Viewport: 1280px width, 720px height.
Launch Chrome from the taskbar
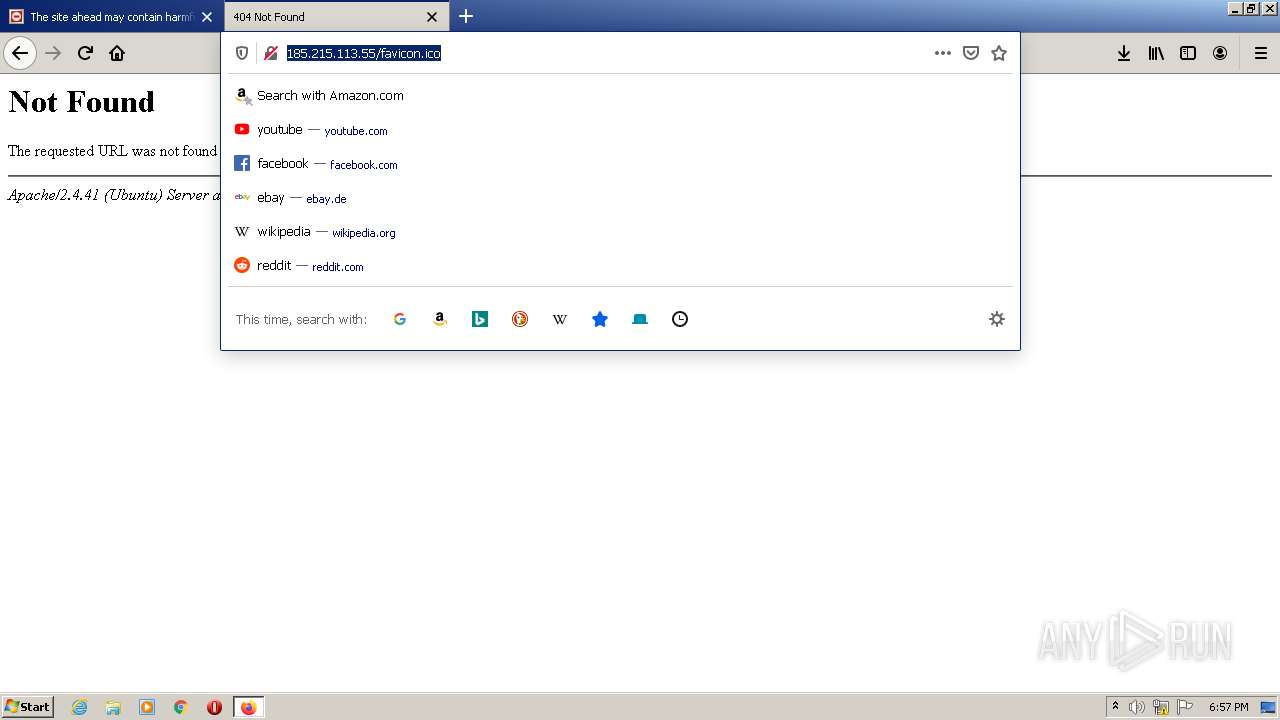tap(181, 707)
